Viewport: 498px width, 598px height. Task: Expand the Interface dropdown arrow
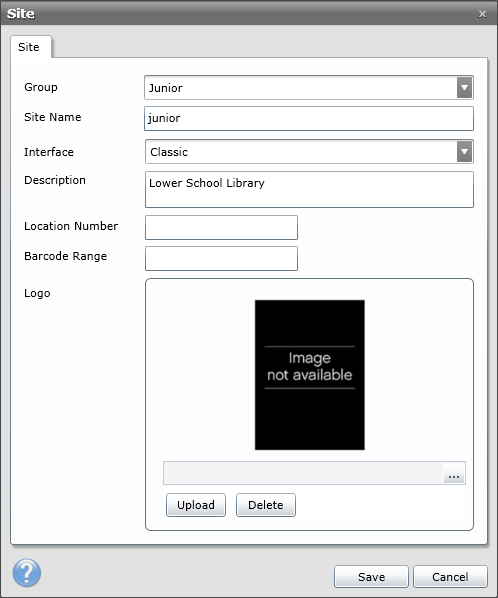coord(464,151)
